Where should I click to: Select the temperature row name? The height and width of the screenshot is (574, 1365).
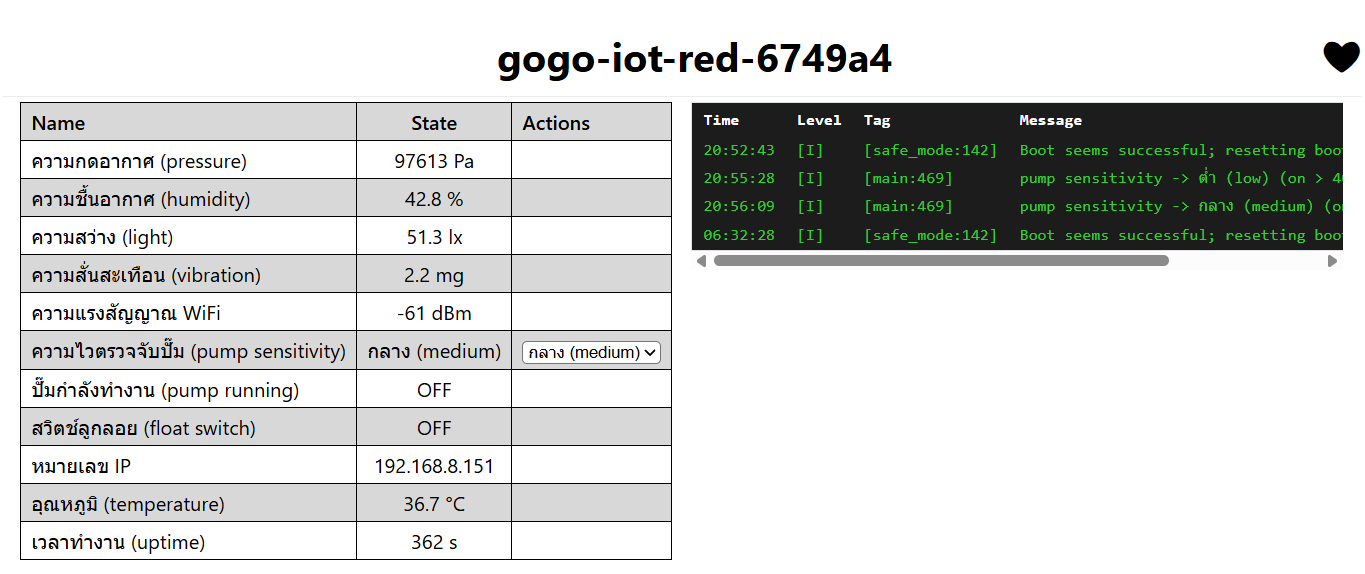click(x=128, y=504)
